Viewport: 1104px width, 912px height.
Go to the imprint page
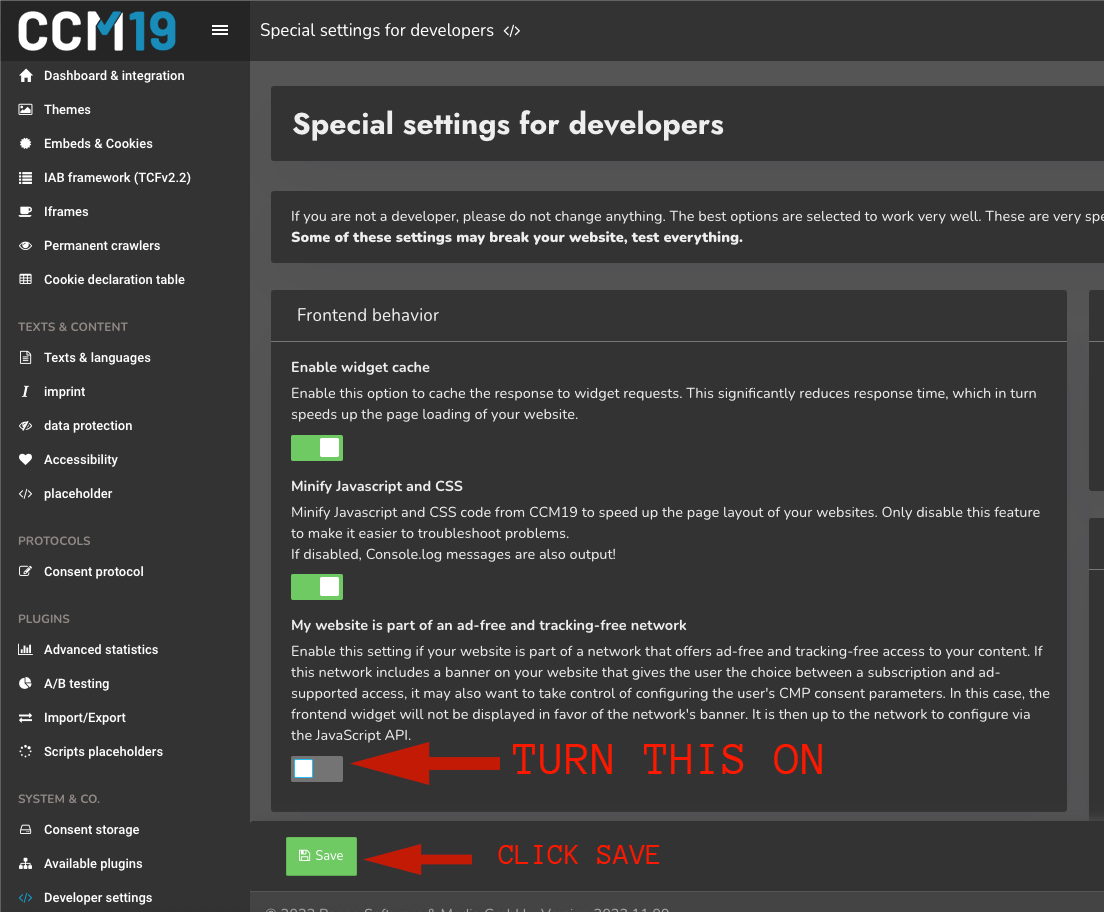tap(64, 392)
